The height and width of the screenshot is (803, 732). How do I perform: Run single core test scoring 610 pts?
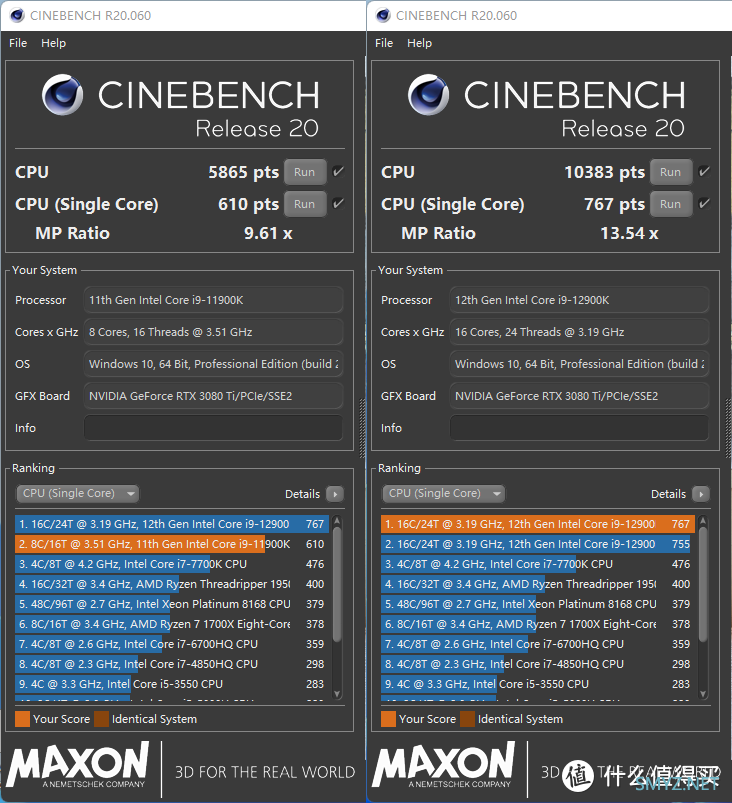[305, 204]
